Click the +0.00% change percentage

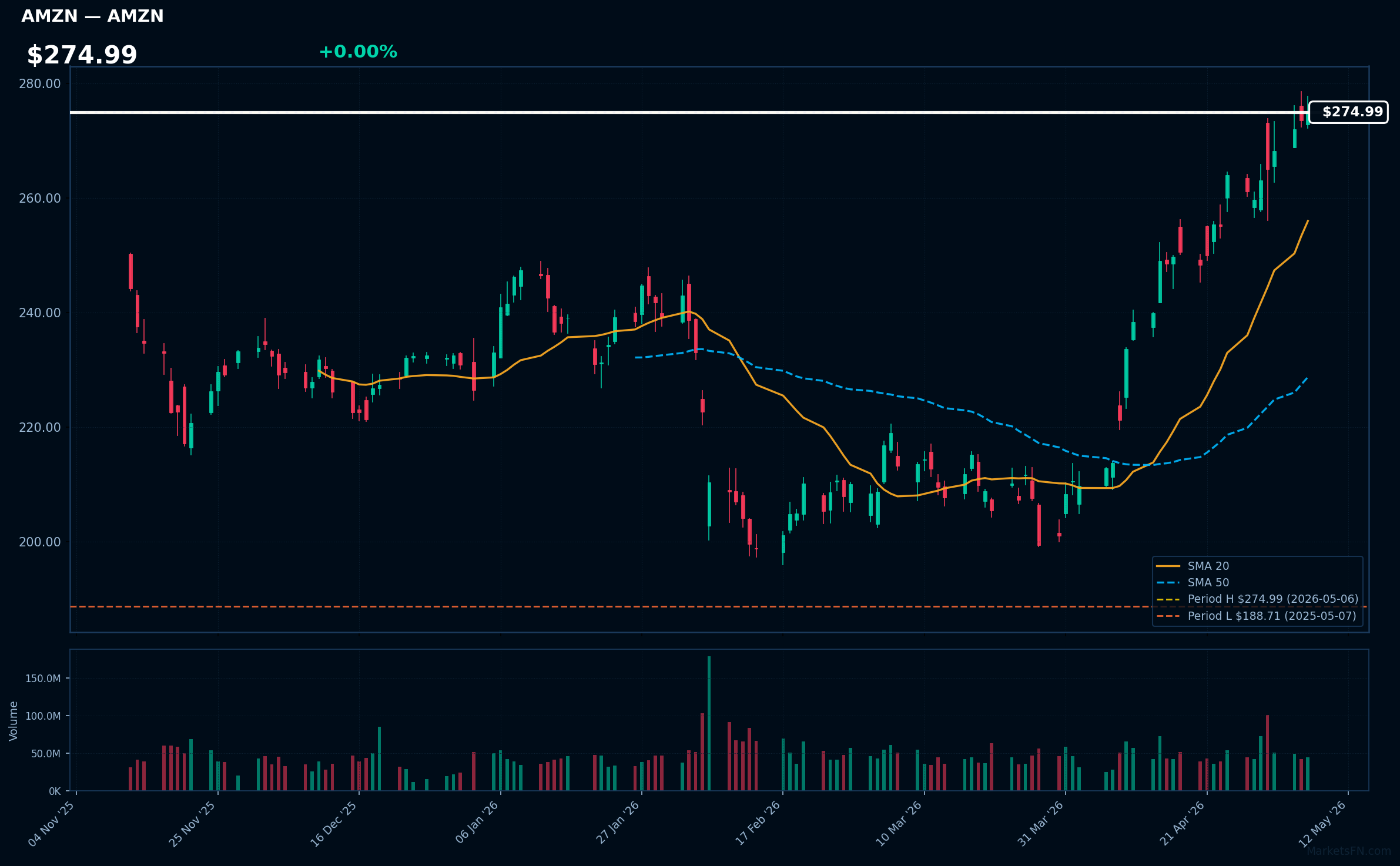(x=358, y=52)
